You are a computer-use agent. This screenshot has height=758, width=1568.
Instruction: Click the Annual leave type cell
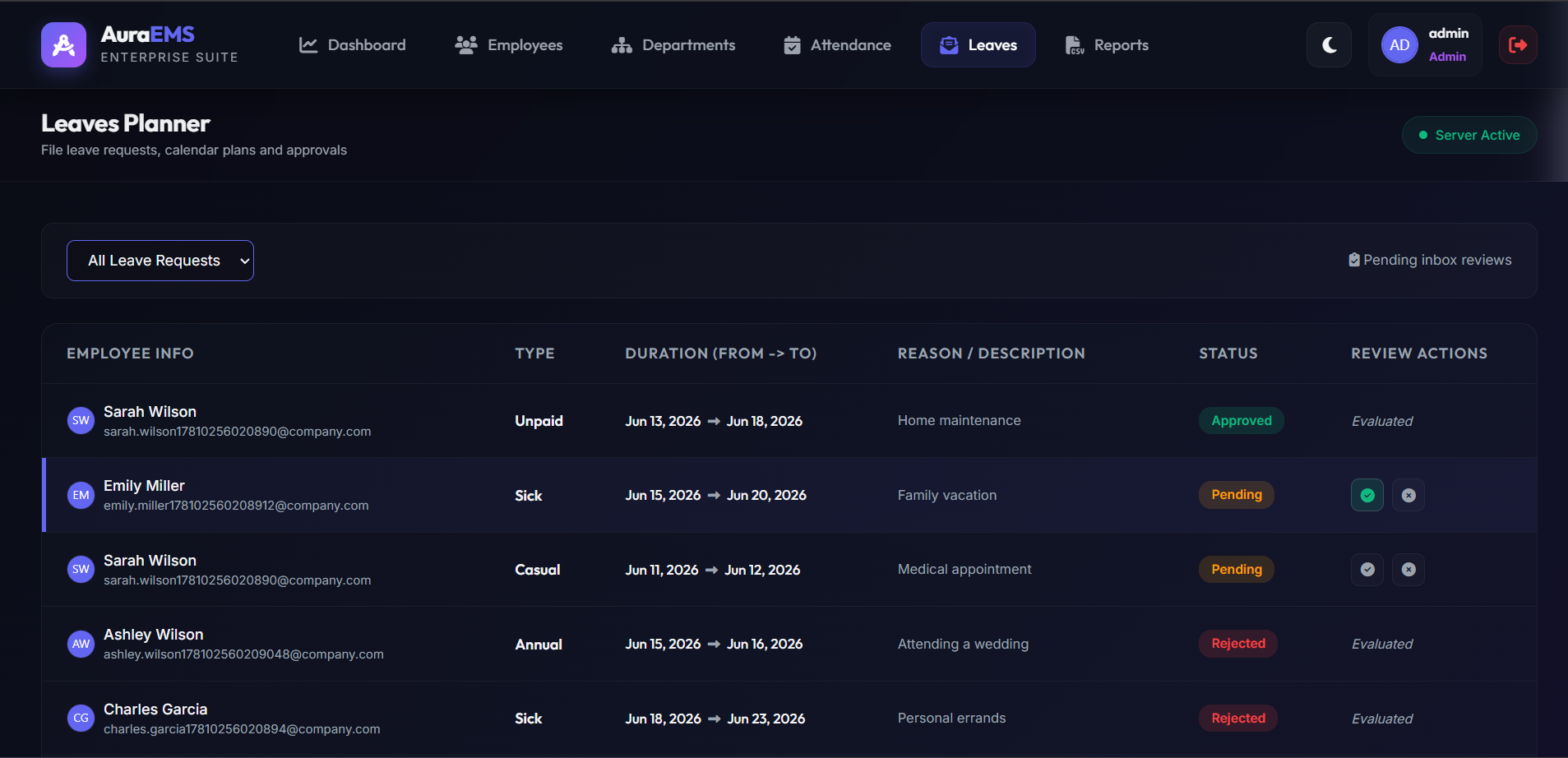coord(539,645)
